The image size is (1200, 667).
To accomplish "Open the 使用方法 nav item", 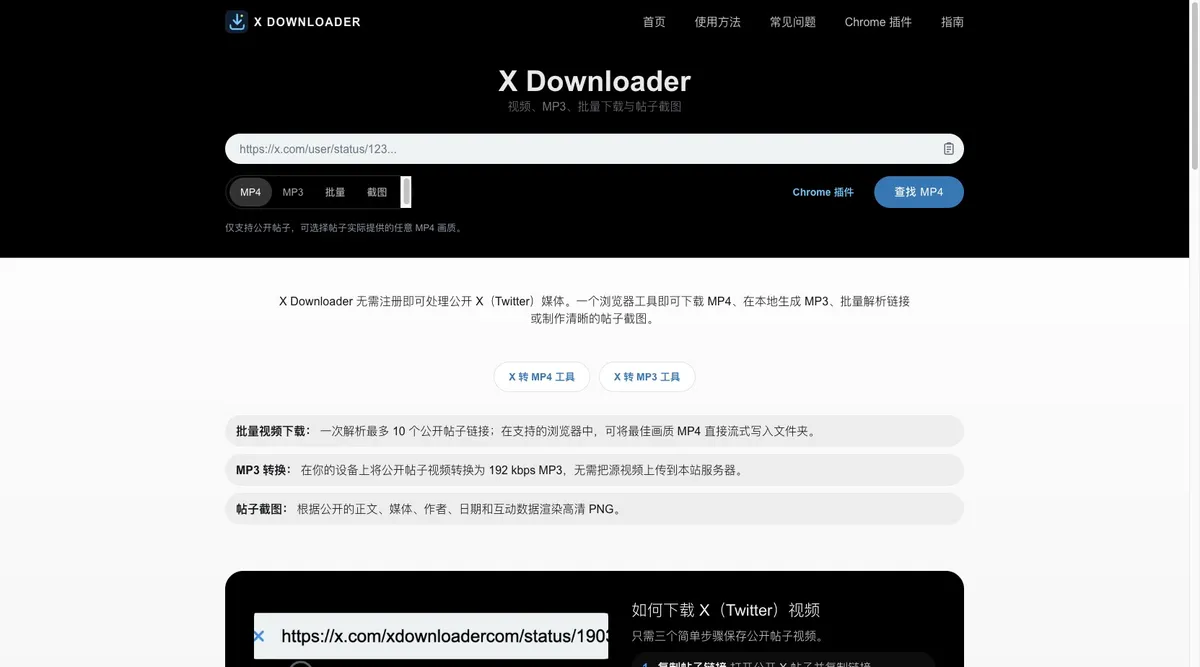I will (x=717, y=22).
